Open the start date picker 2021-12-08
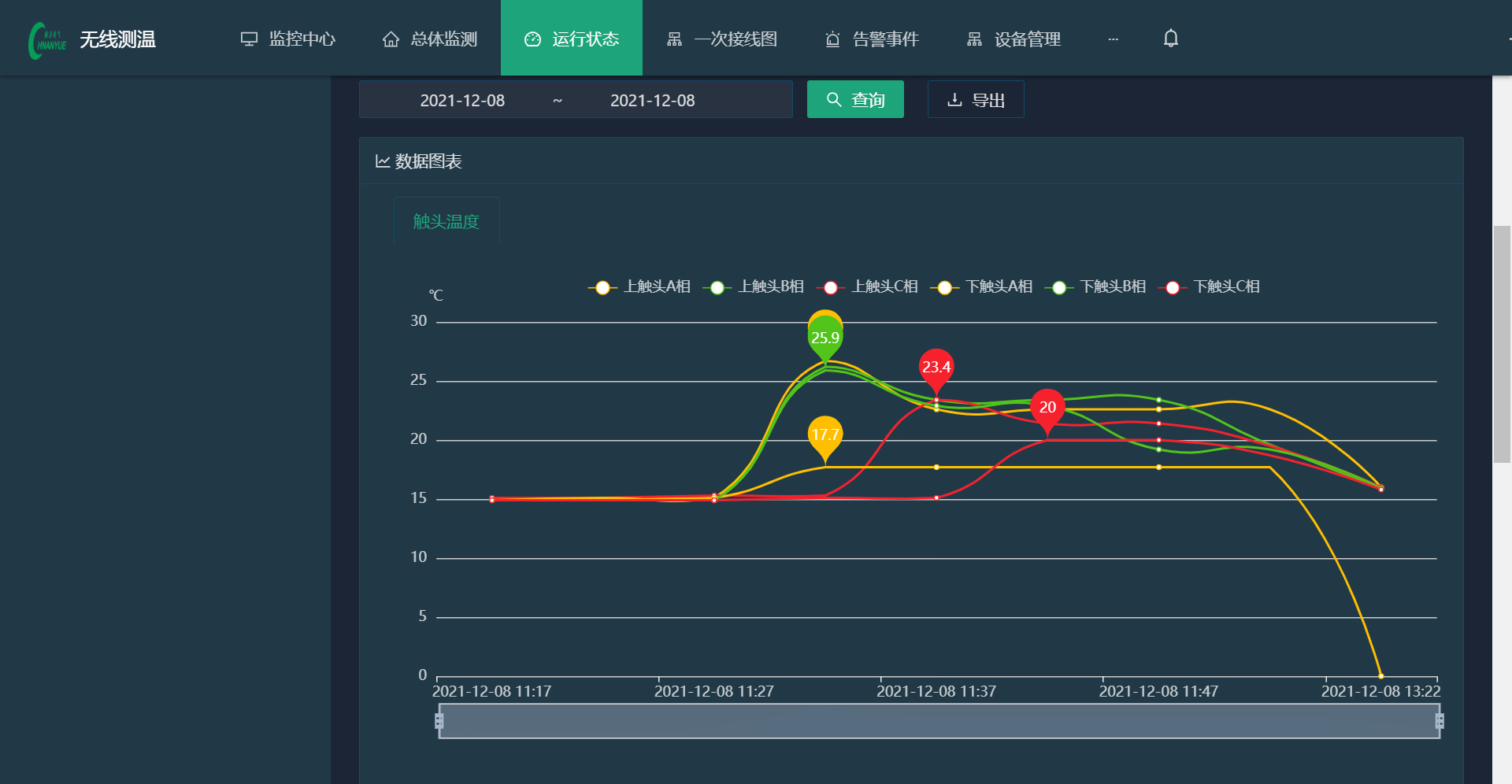The width and height of the screenshot is (1512, 784). coord(462,101)
